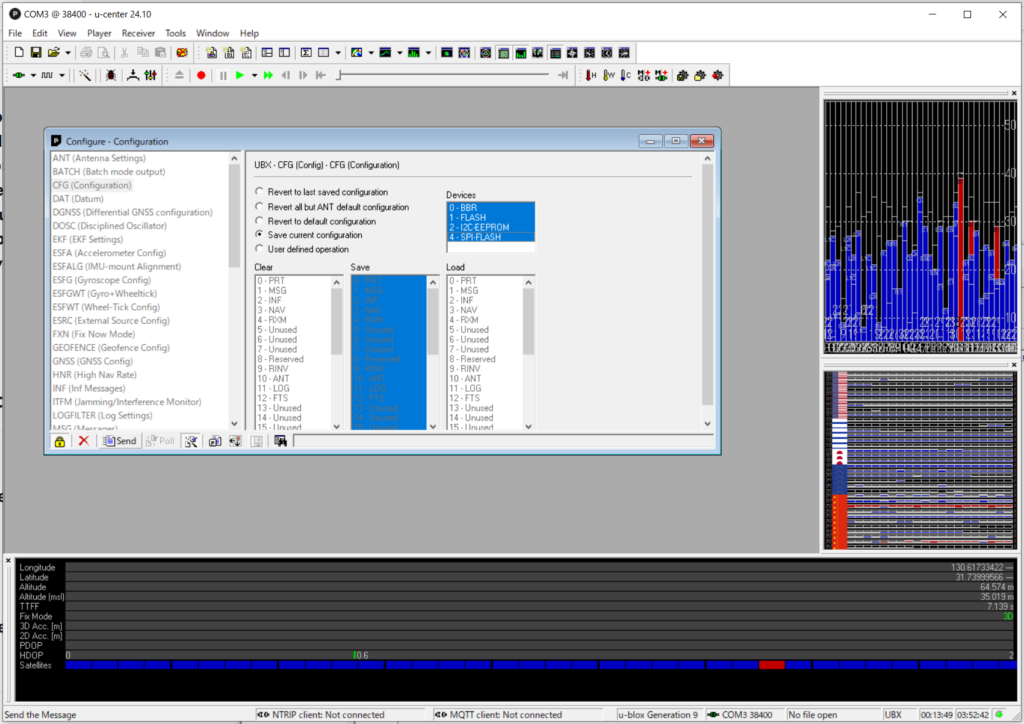This screenshot has width=1024, height=724.
Task: Click the blue Coldstart thermometer icon
Action: point(626,76)
